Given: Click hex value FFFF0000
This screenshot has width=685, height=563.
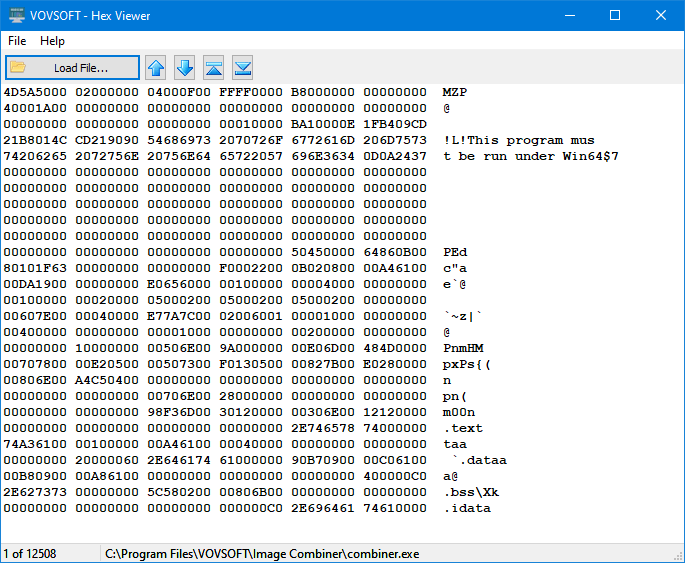Looking at the screenshot, I should coord(251,92).
